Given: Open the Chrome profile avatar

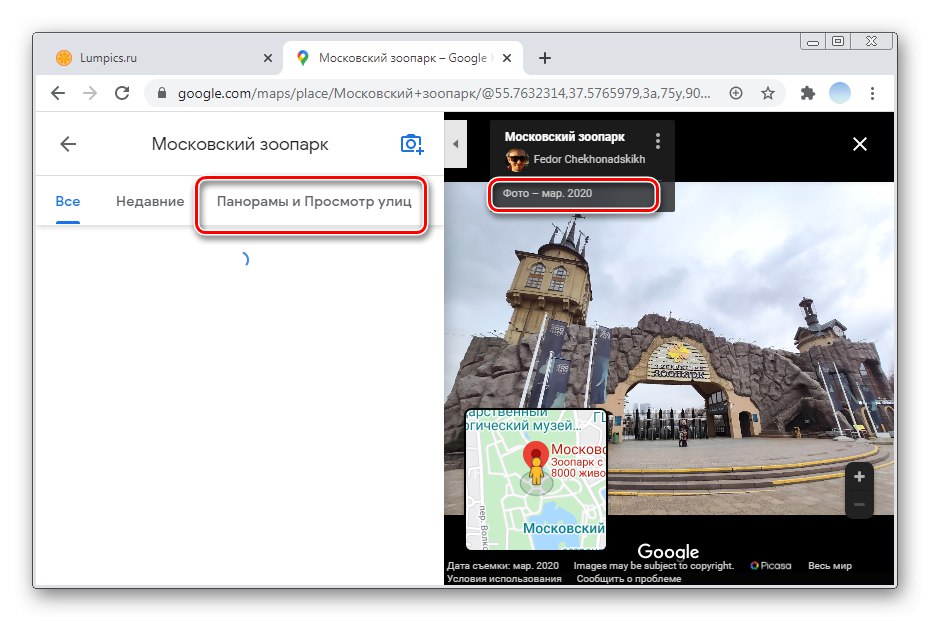Looking at the screenshot, I should [x=839, y=93].
